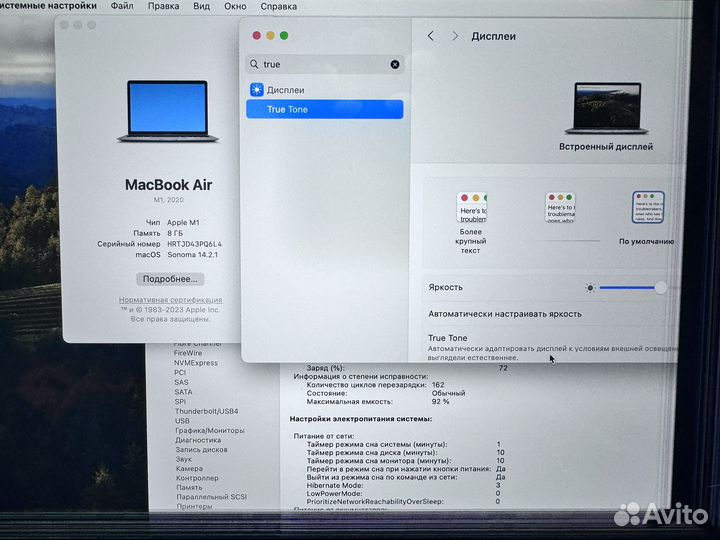Select PCI in System Information sidebar
The height and width of the screenshot is (540, 720).
[x=180, y=372]
